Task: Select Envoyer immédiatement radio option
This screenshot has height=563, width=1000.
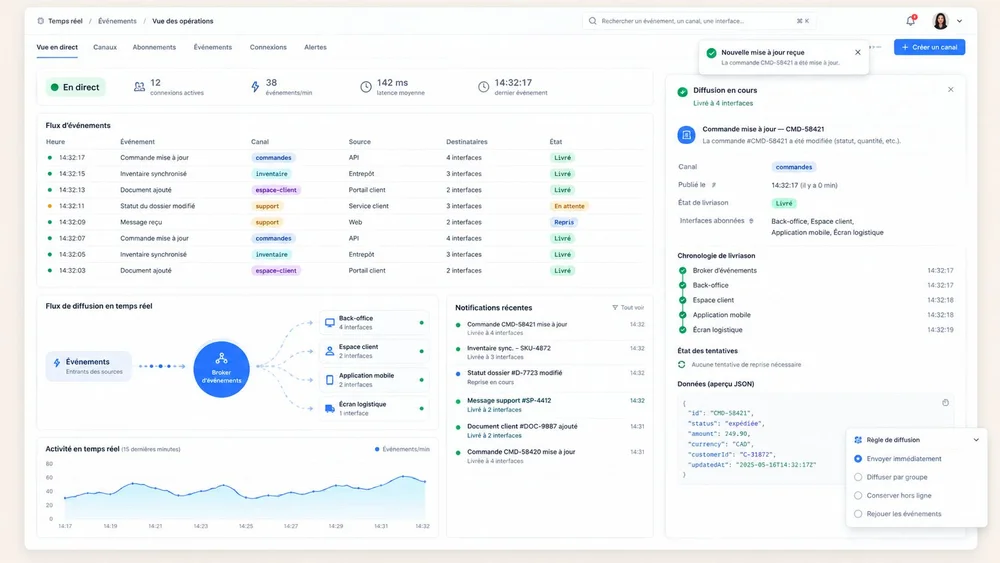Action: [858, 458]
